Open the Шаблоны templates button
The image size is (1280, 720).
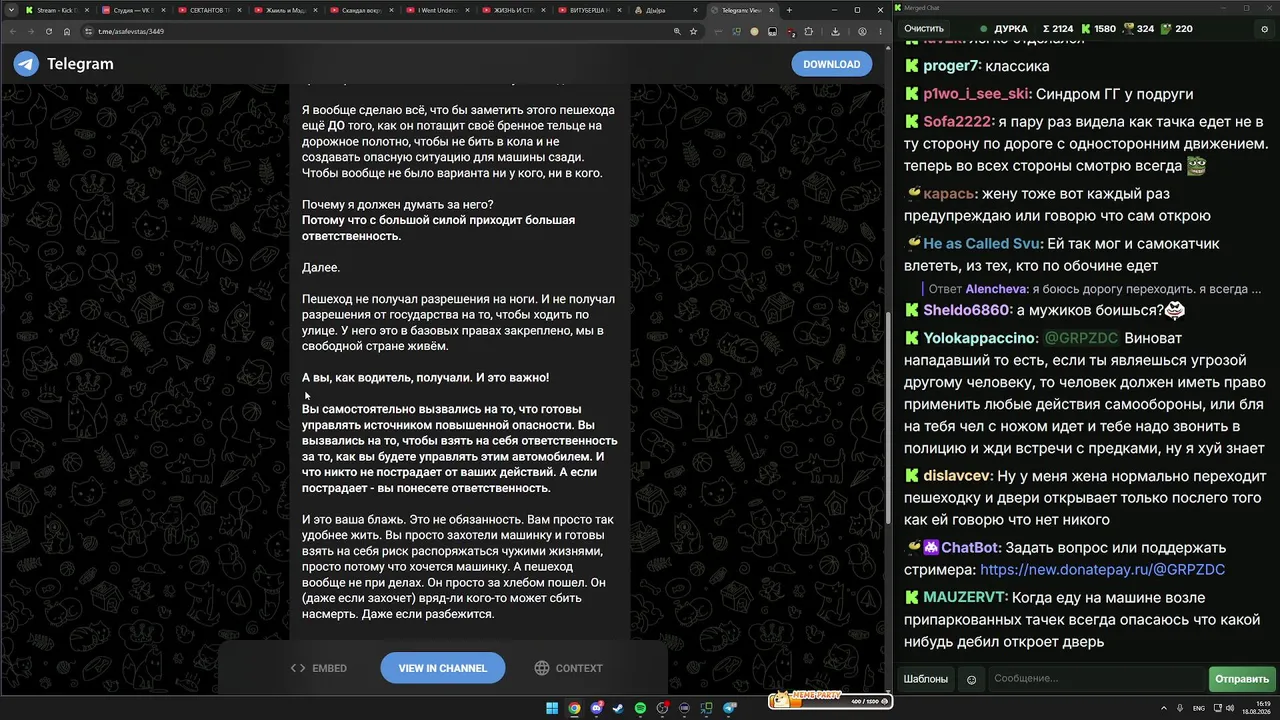click(926, 679)
